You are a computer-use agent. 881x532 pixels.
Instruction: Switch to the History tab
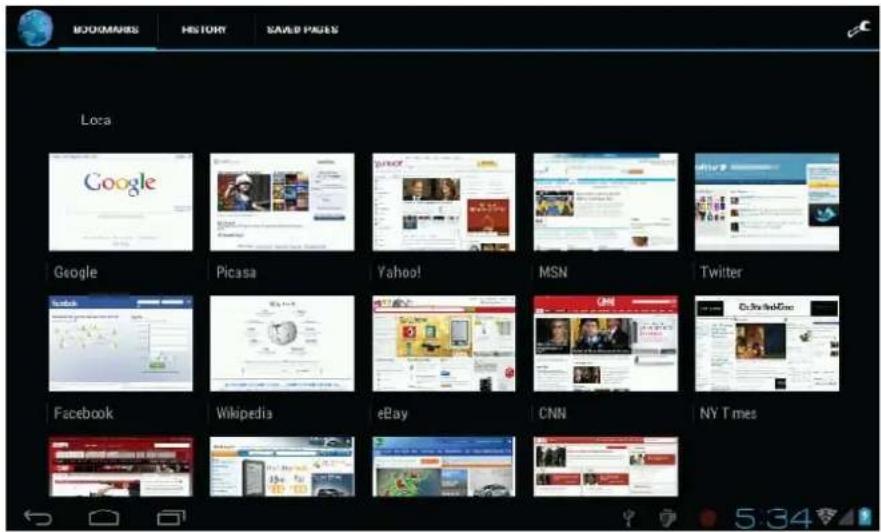pos(204,29)
